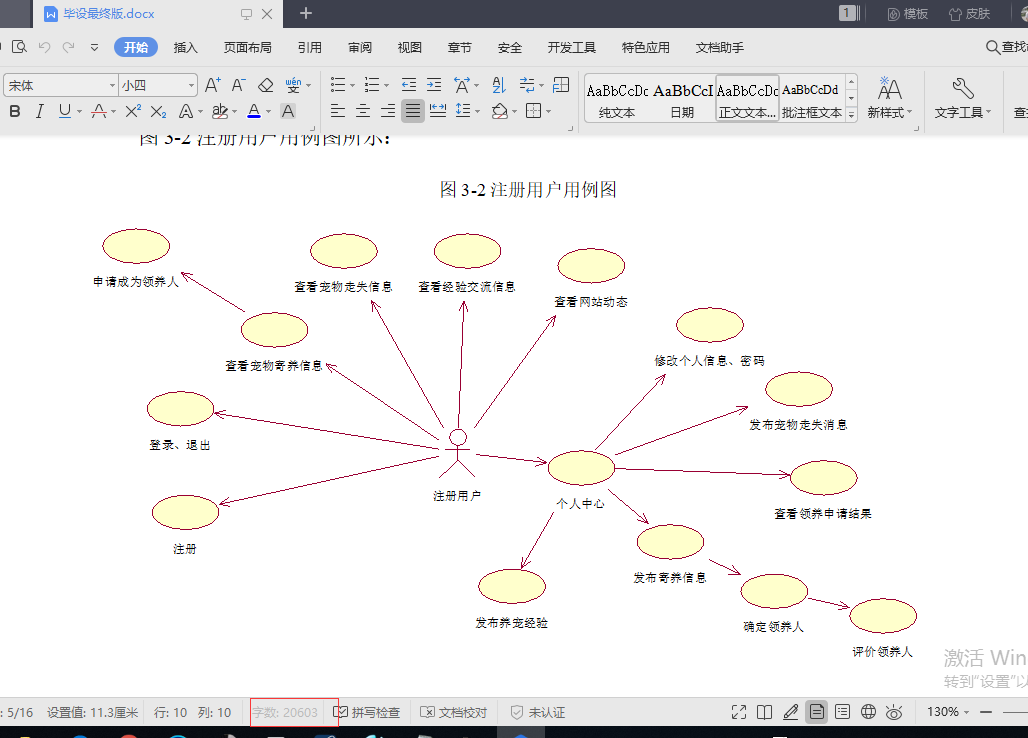The image size is (1028, 738).
Task: Click the font color A button
Action: point(254,111)
